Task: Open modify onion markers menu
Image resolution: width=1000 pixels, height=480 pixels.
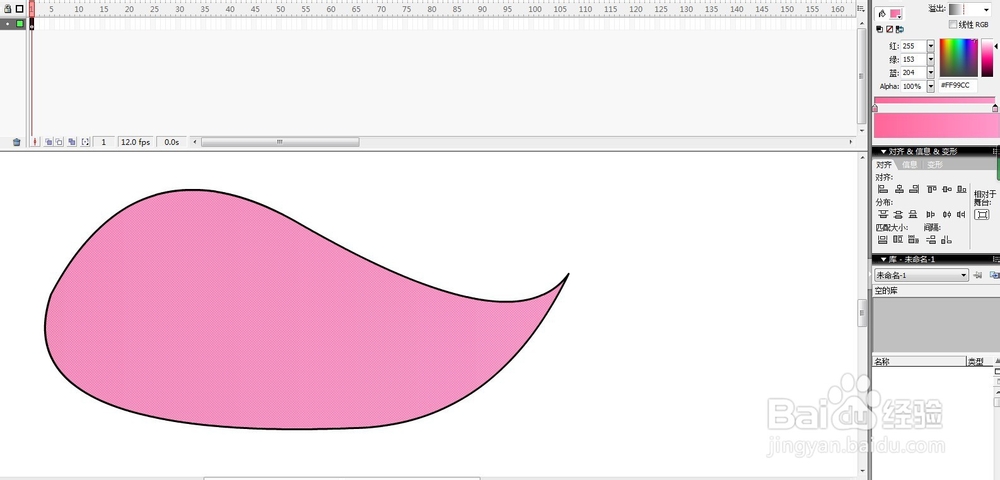Action: (85, 142)
